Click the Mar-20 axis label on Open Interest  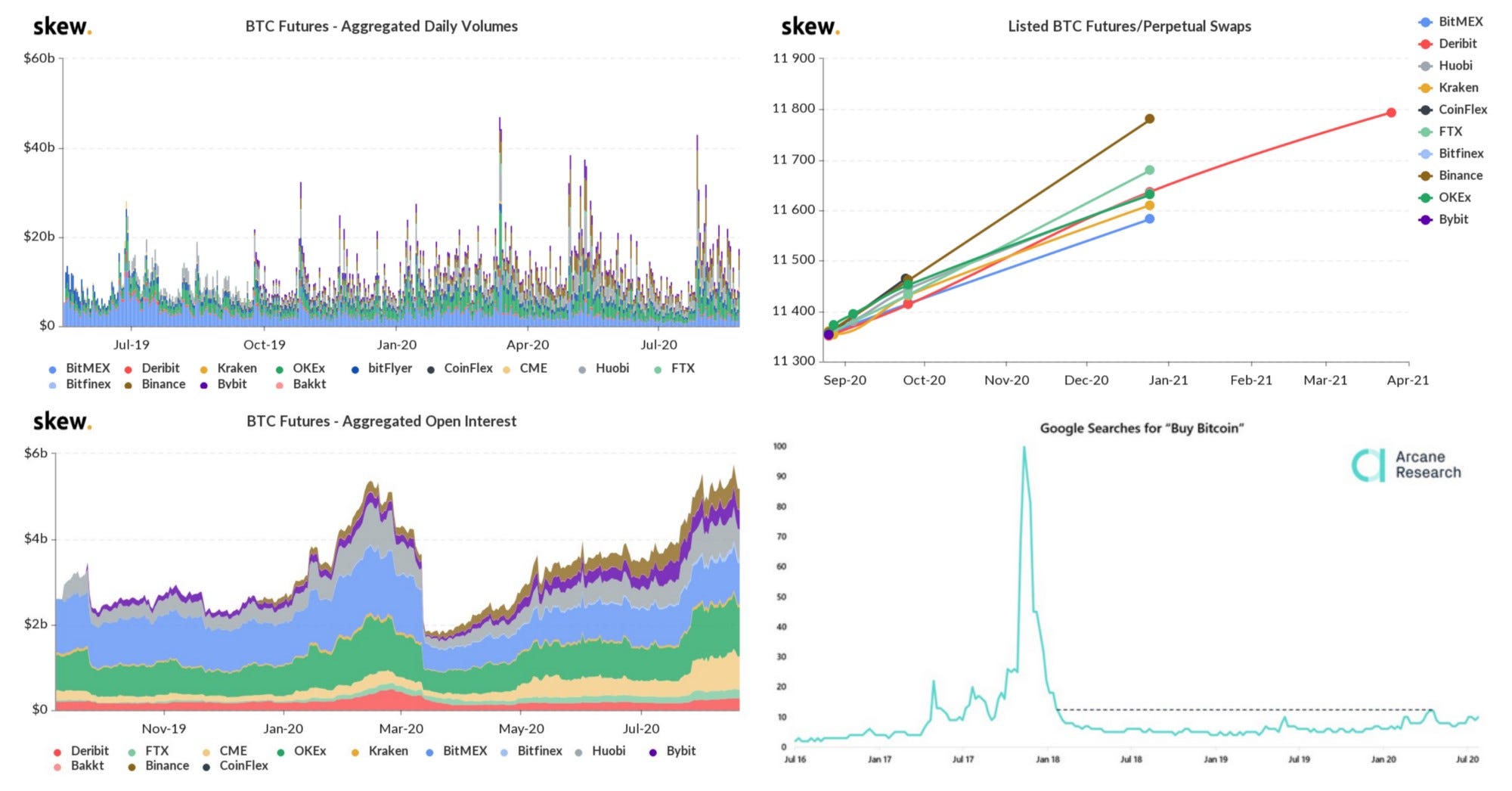tap(401, 729)
